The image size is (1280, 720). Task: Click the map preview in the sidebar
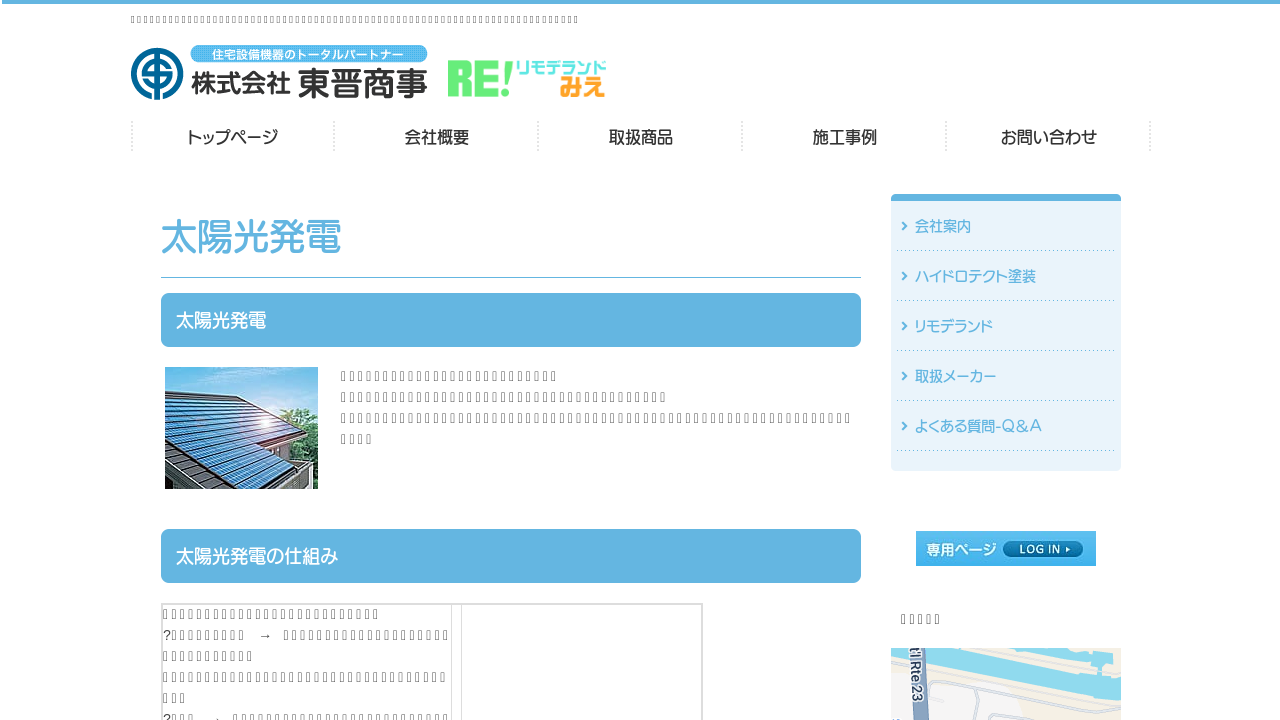coord(1005,684)
